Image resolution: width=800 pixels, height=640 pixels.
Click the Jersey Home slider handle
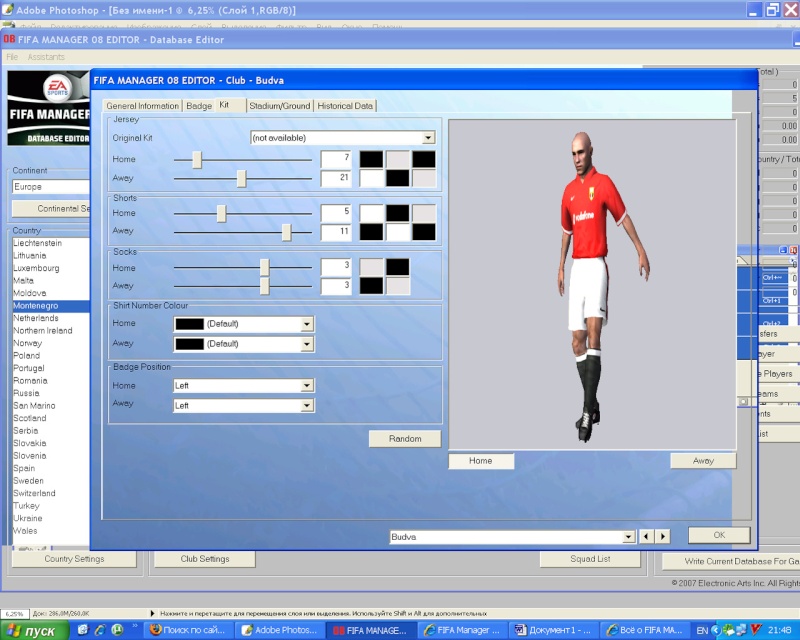point(197,160)
